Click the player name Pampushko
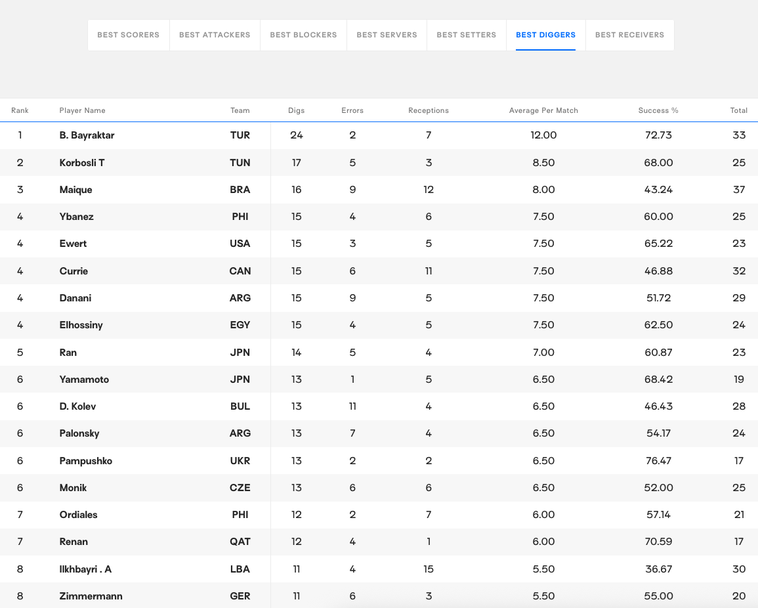 click(x=86, y=461)
